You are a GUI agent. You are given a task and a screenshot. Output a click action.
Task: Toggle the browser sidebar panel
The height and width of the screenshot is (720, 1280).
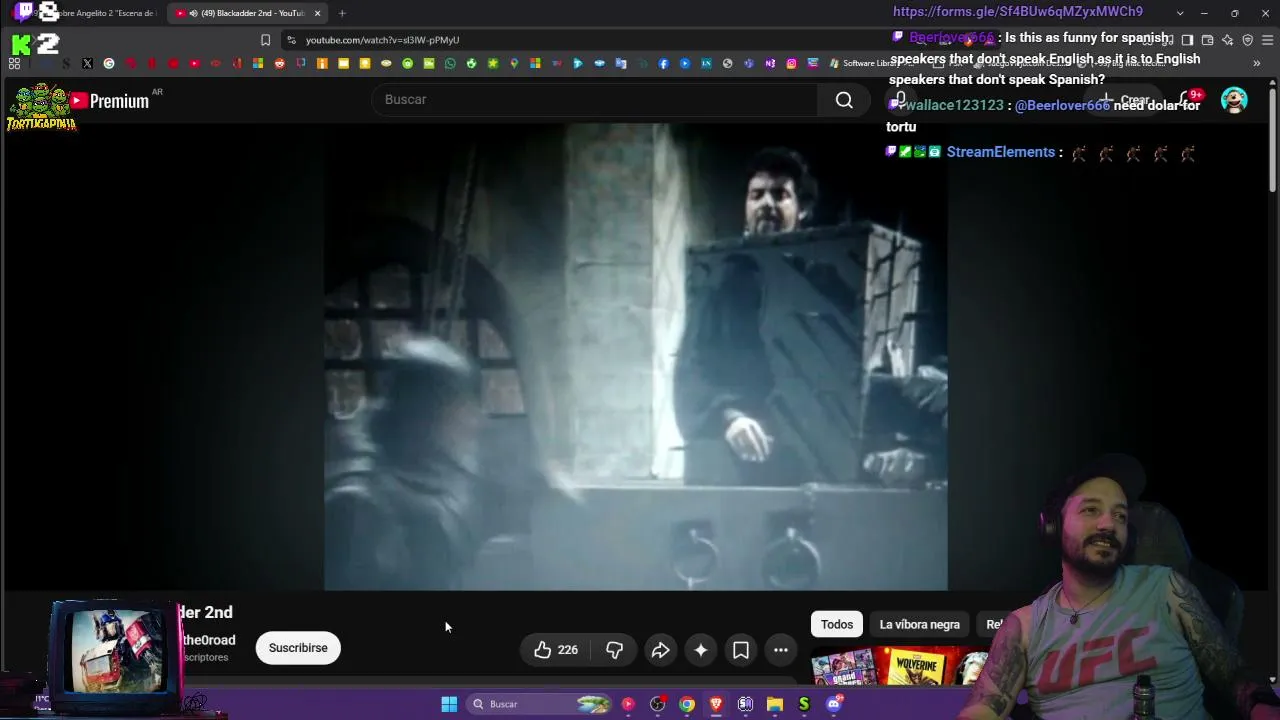coord(1187,40)
